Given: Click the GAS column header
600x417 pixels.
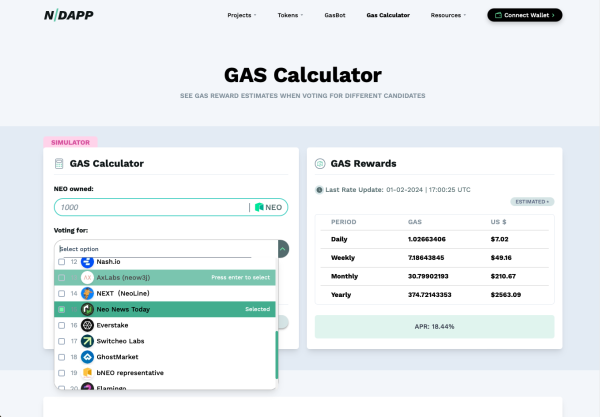Looking at the screenshot, I should [415, 222].
